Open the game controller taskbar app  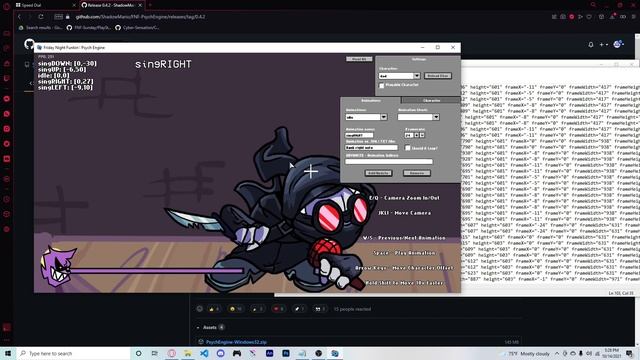point(237,353)
